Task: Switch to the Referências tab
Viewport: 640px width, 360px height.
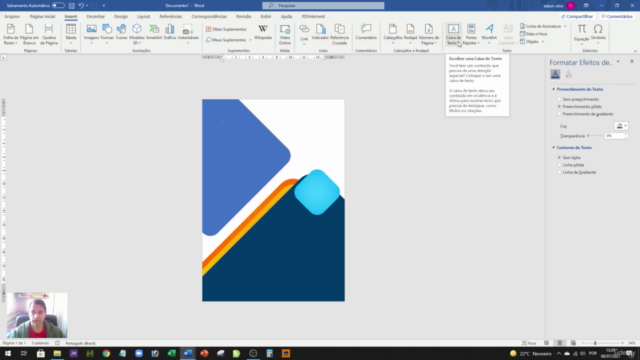Action: [171, 17]
